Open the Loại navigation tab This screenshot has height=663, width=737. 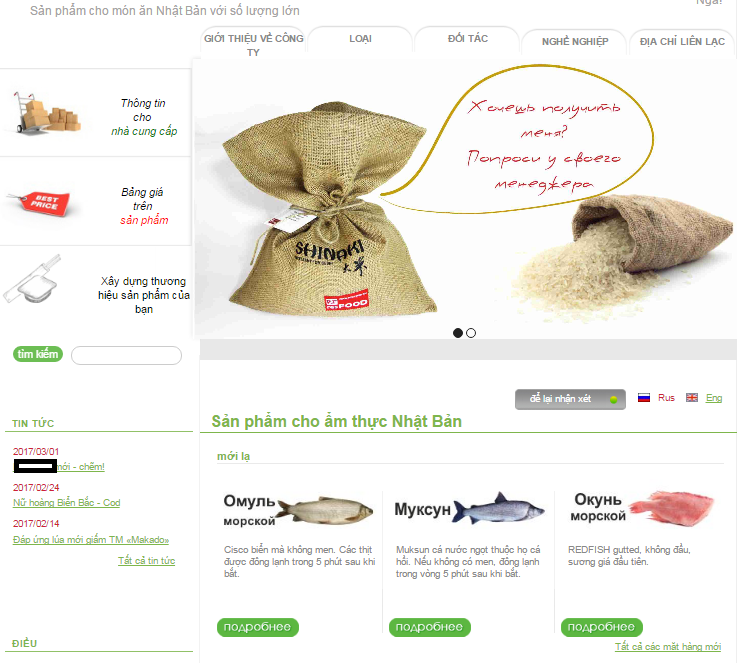361,39
